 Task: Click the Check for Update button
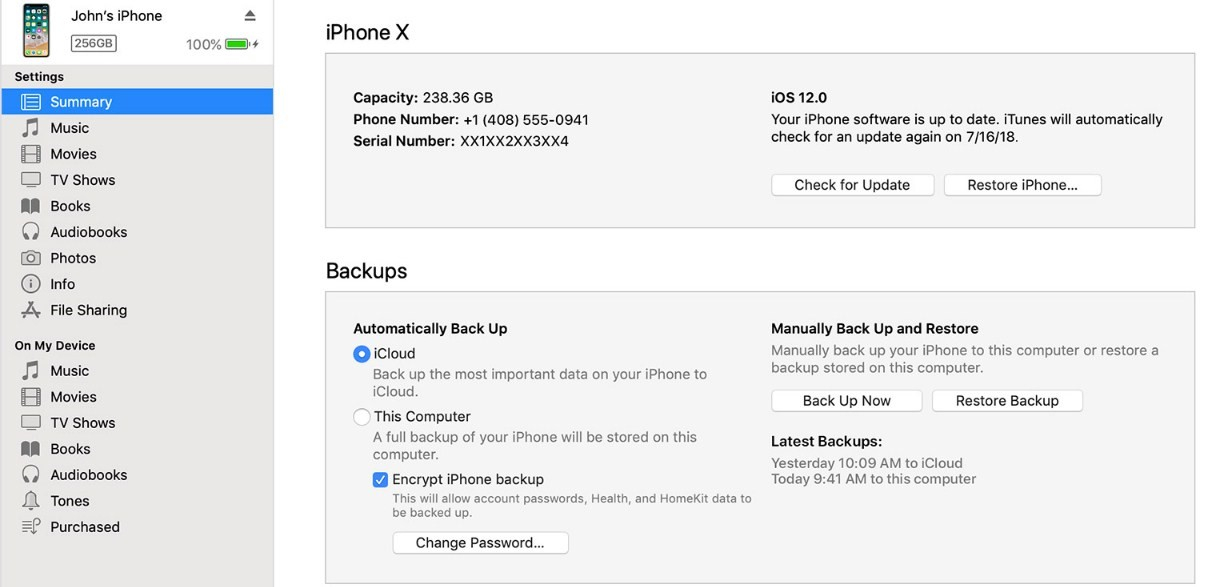click(x=852, y=185)
